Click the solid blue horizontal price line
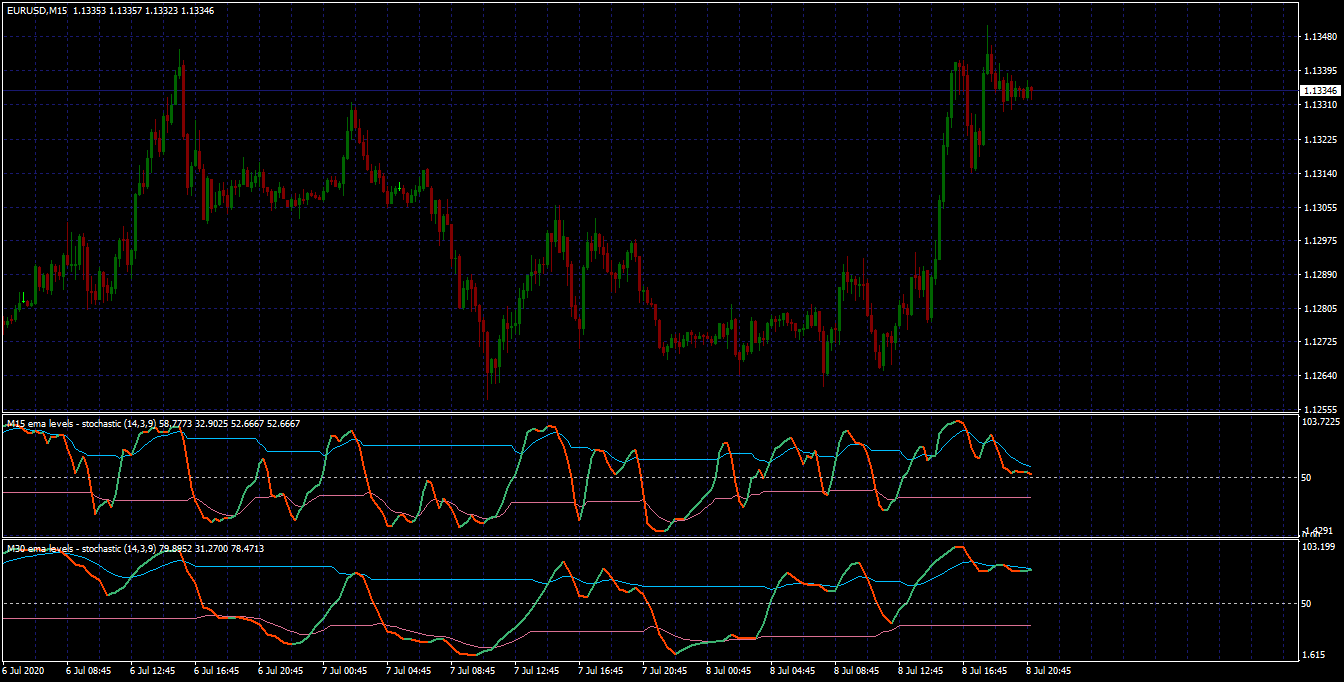The height and width of the screenshot is (682, 1344). 648,90
